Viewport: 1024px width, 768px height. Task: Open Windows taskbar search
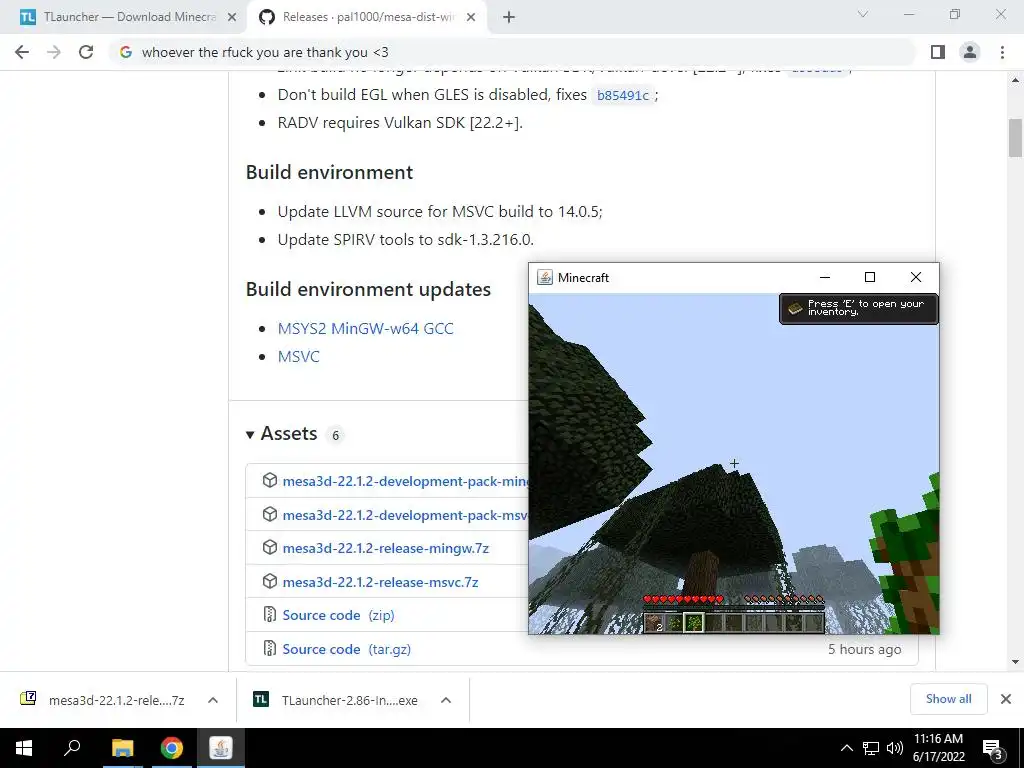click(x=72, y=748)
